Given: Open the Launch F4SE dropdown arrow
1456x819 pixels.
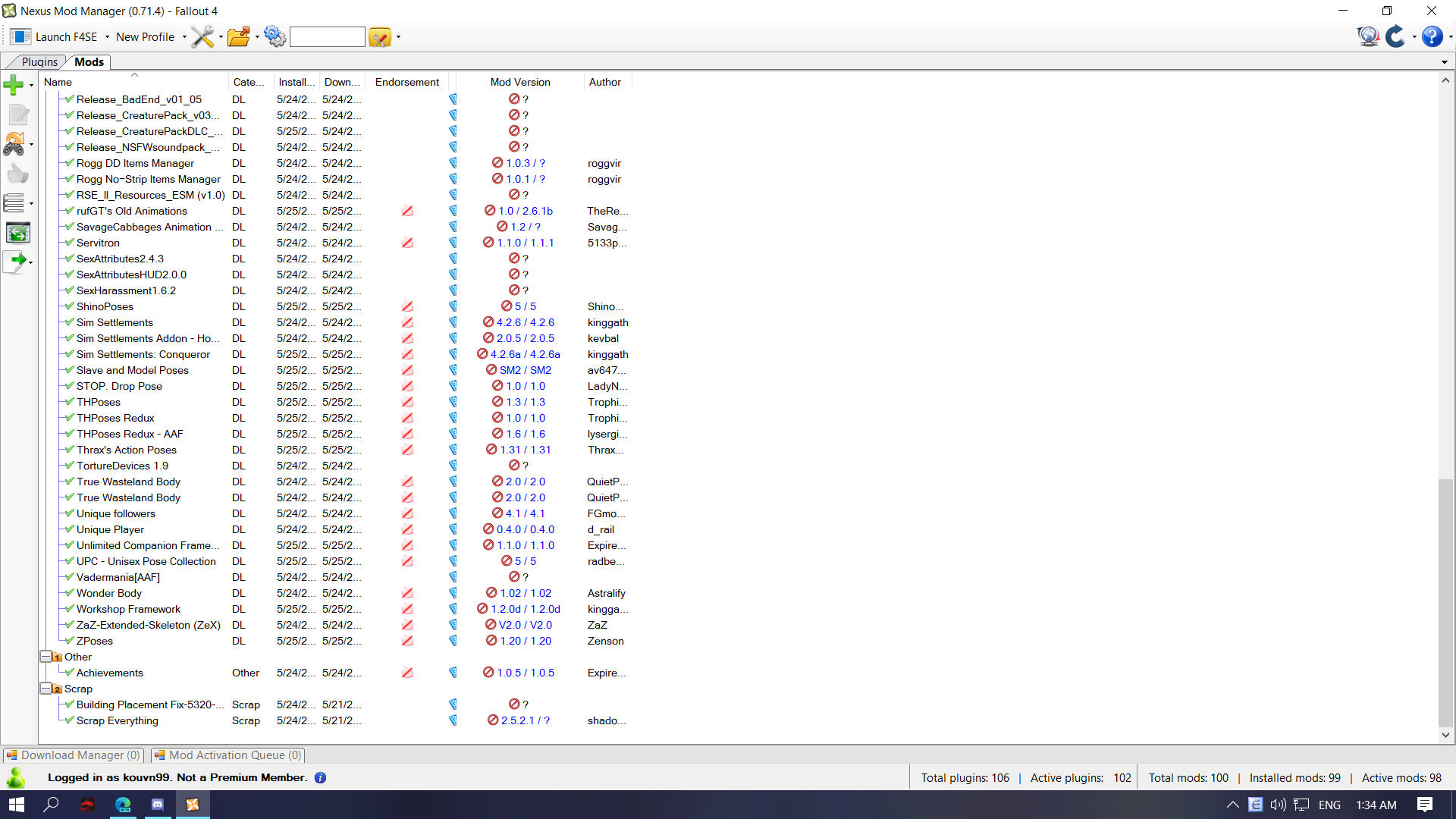Looking at the screenshot, I should 107,37.
